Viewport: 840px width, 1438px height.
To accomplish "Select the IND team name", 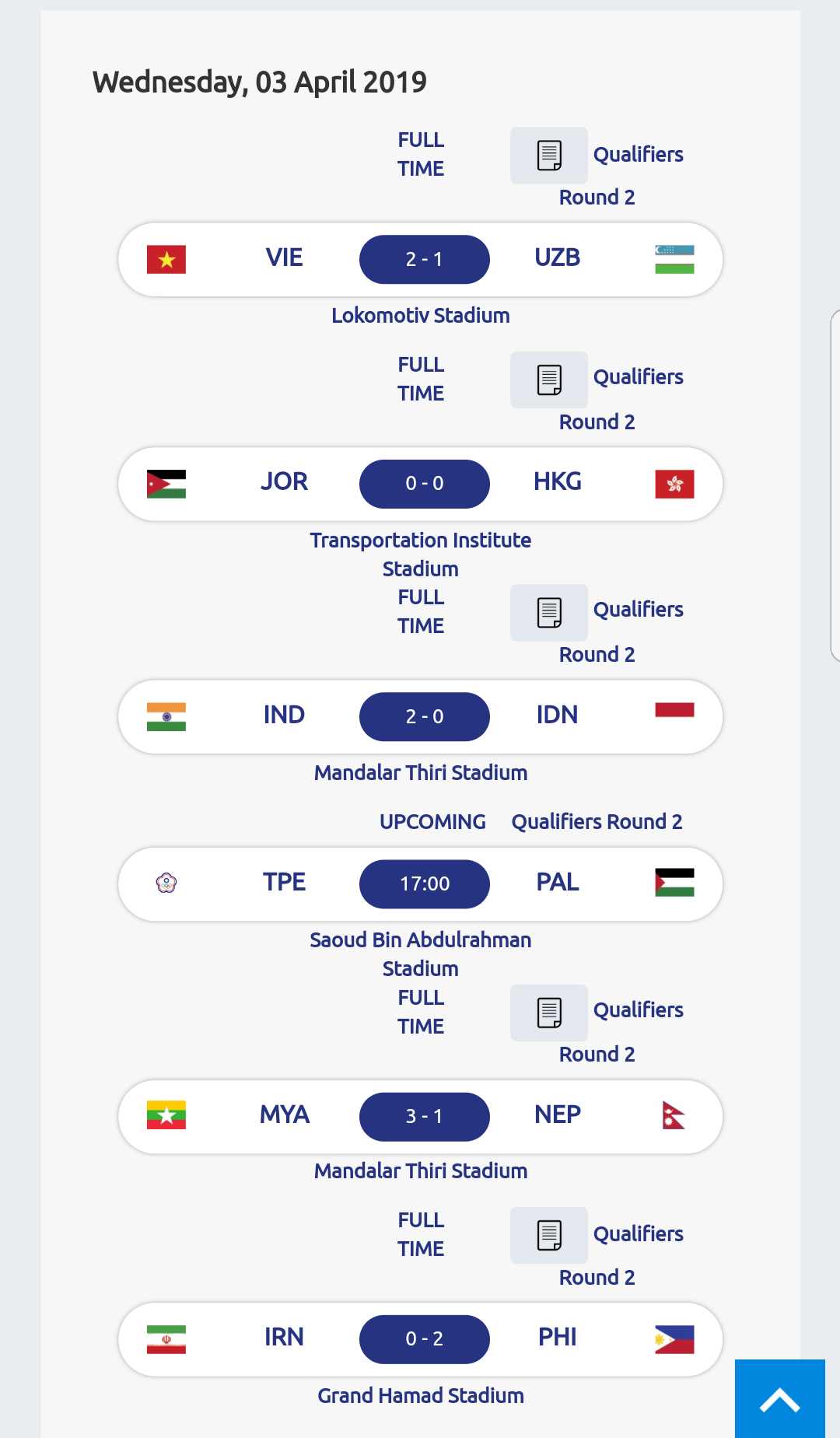I will tap(284, 716).
